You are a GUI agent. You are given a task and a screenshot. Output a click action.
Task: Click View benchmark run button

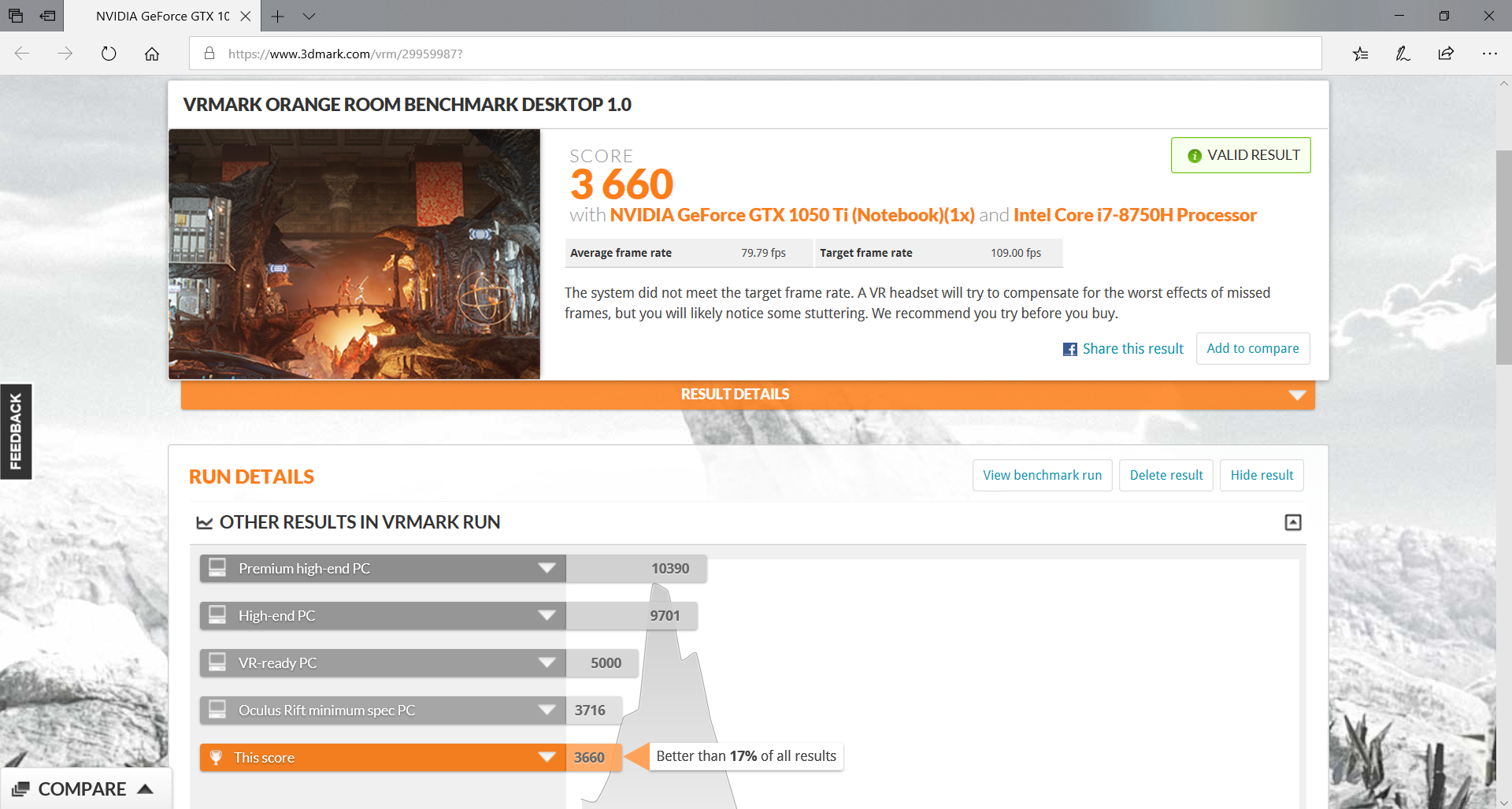pyautogui.click(x=1042, y=475)
